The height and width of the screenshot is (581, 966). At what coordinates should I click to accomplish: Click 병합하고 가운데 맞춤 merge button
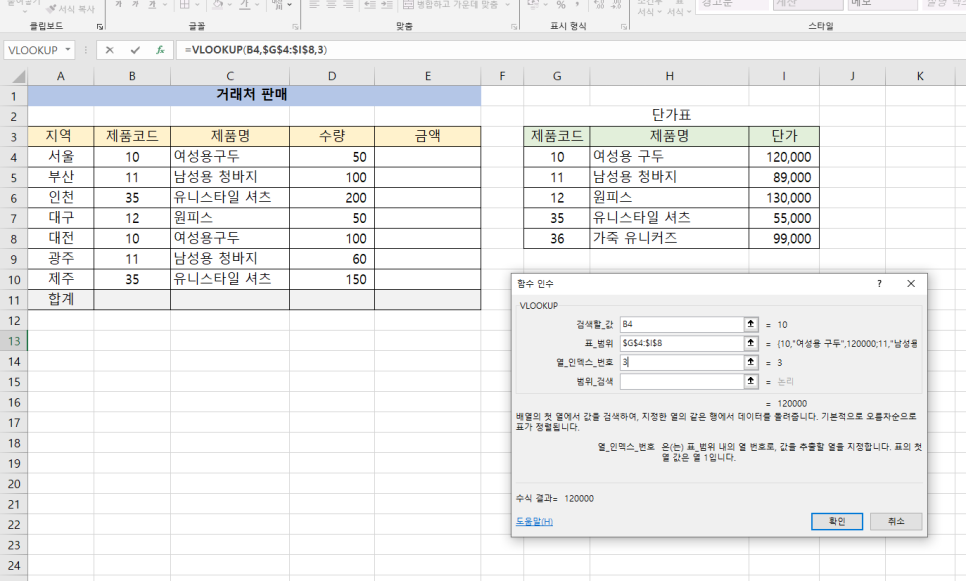tap(451, 5)
